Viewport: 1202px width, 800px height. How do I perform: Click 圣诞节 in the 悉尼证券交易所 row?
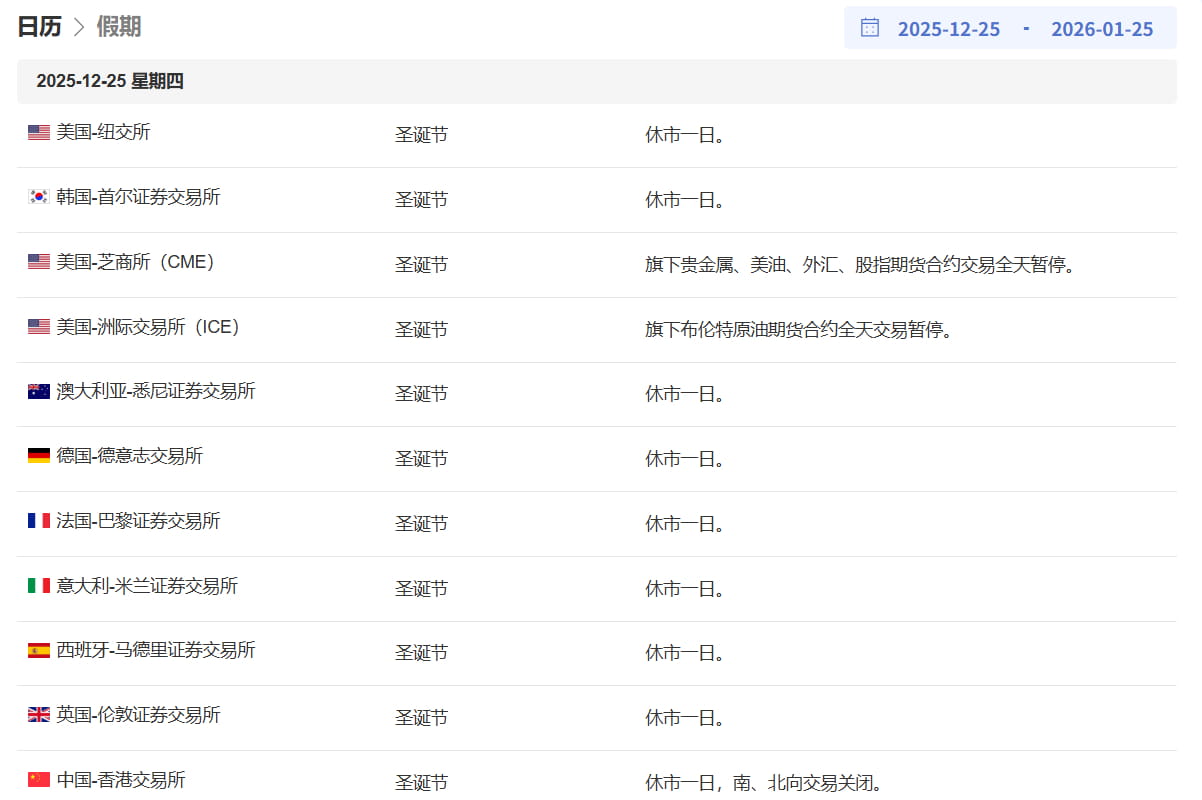421,394
